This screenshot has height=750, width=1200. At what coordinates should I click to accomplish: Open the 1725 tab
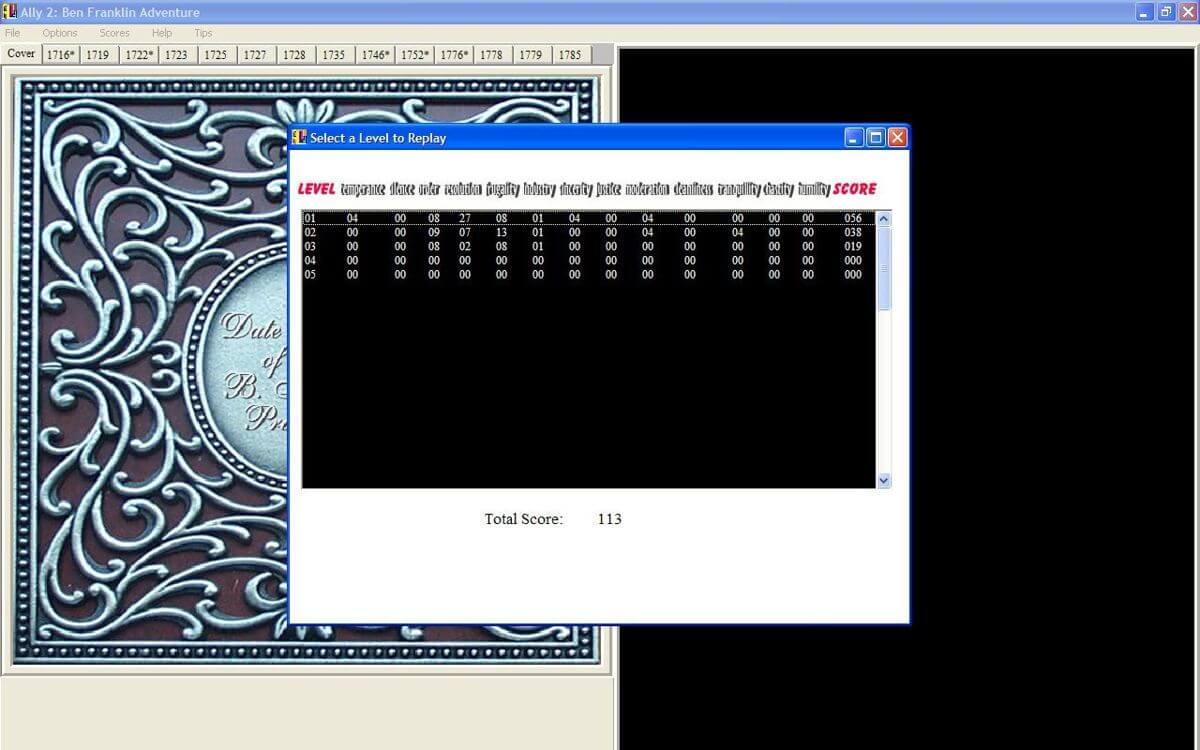216,55
